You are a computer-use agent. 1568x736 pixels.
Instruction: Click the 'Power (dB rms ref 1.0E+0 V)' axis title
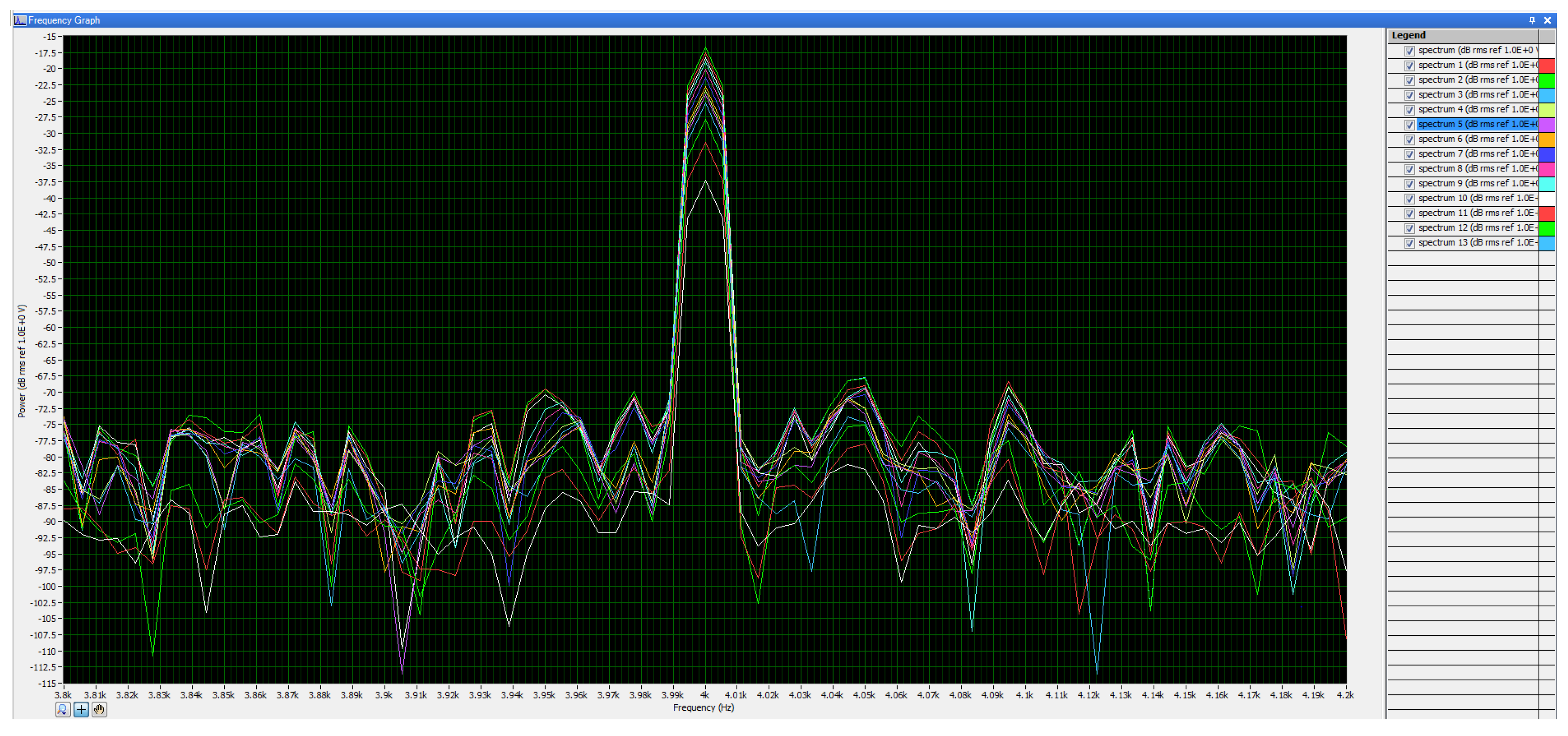click(22, 361)
